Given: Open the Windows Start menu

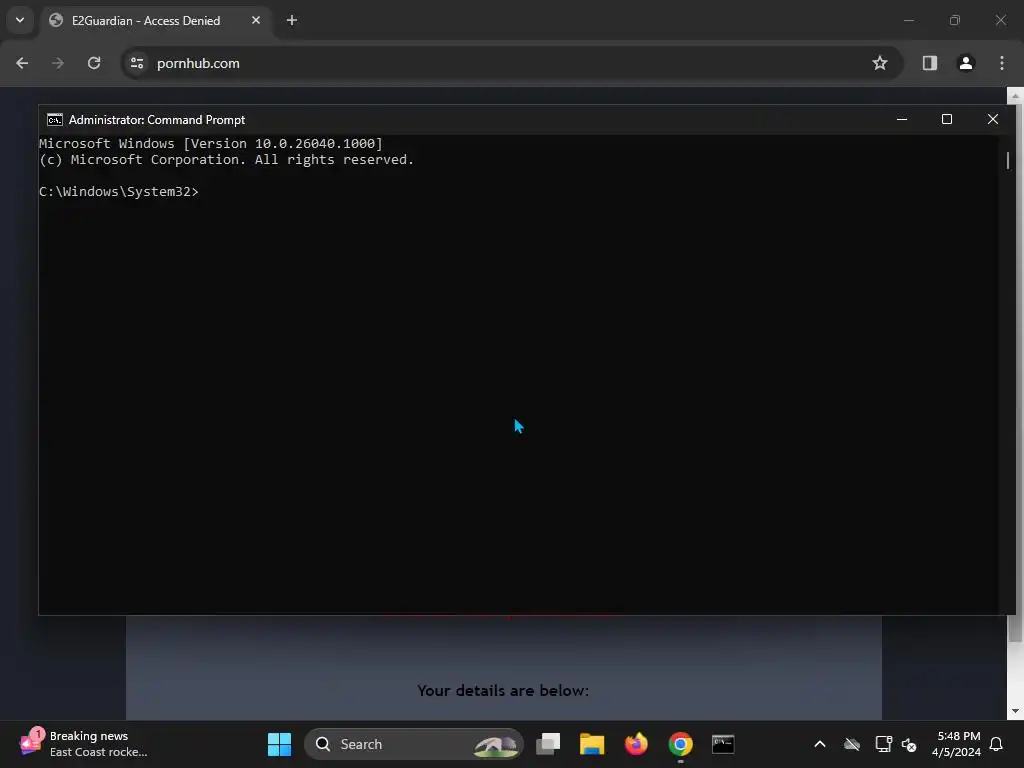Looking at the screenshot, I should click(280, 744).
